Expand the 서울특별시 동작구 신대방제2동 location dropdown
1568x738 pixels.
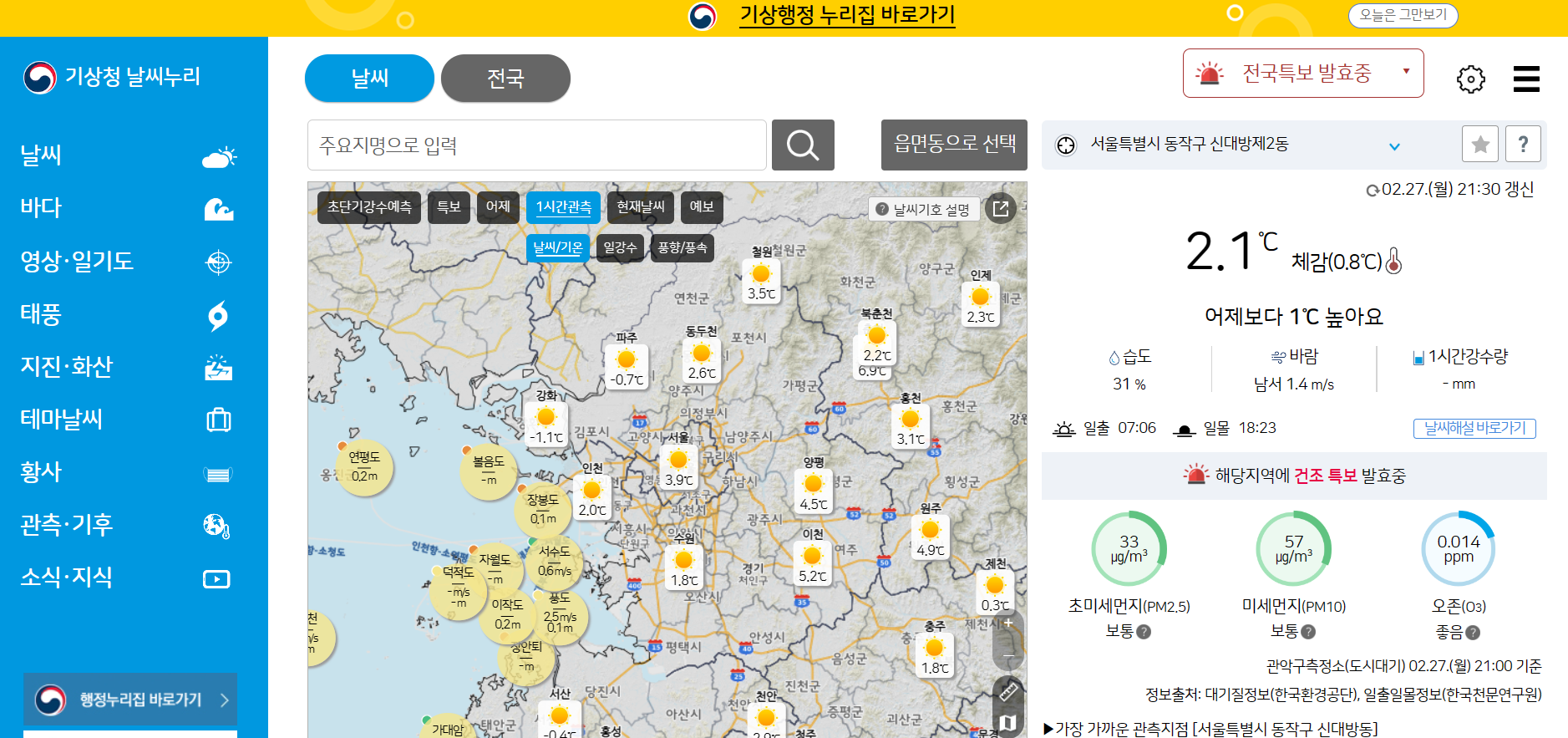[1394, 146]
